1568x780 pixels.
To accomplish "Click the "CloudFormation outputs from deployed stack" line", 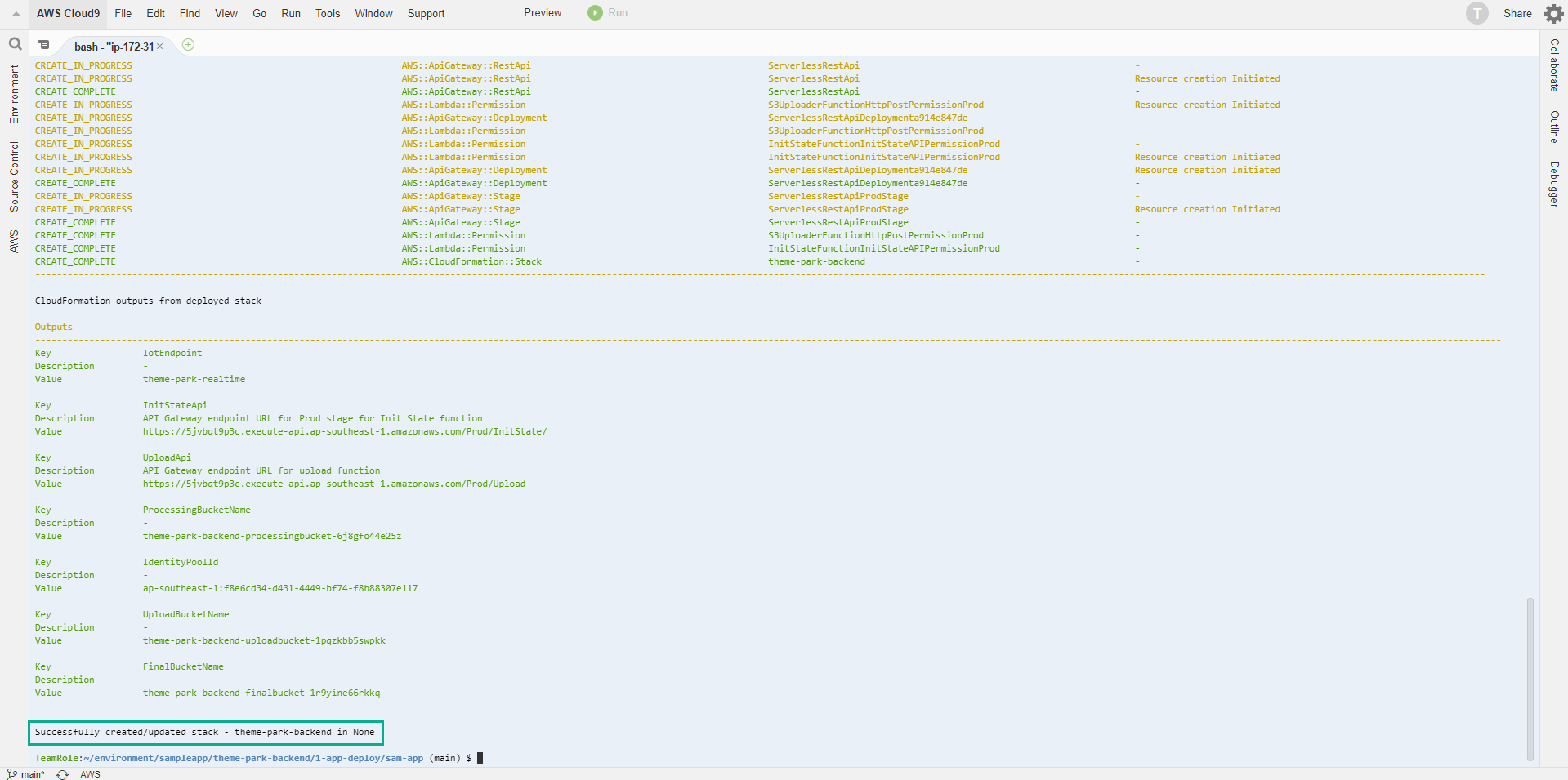I will click(148, 301).
